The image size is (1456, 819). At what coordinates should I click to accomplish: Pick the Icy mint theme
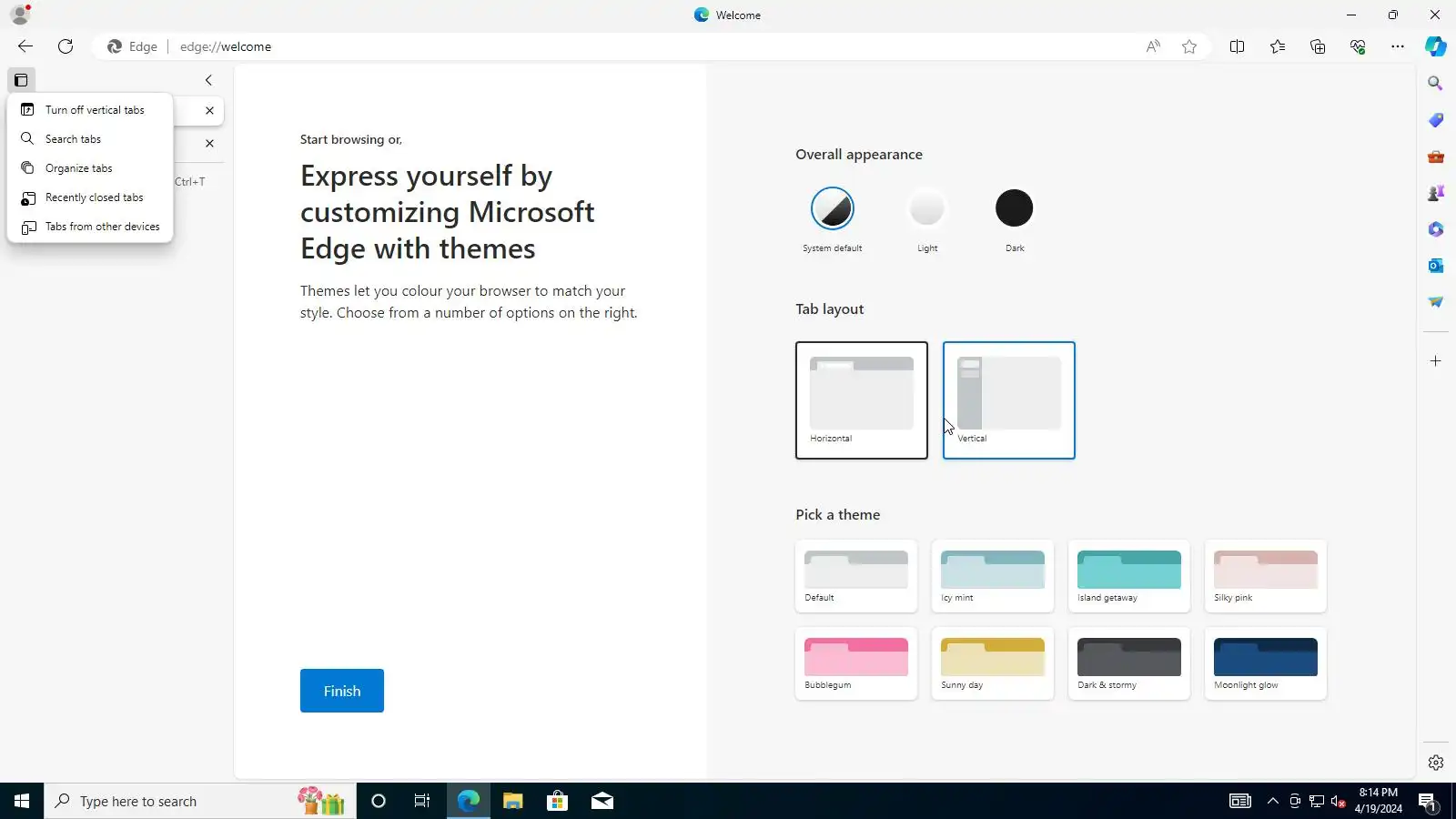click(x=993, y=576)
